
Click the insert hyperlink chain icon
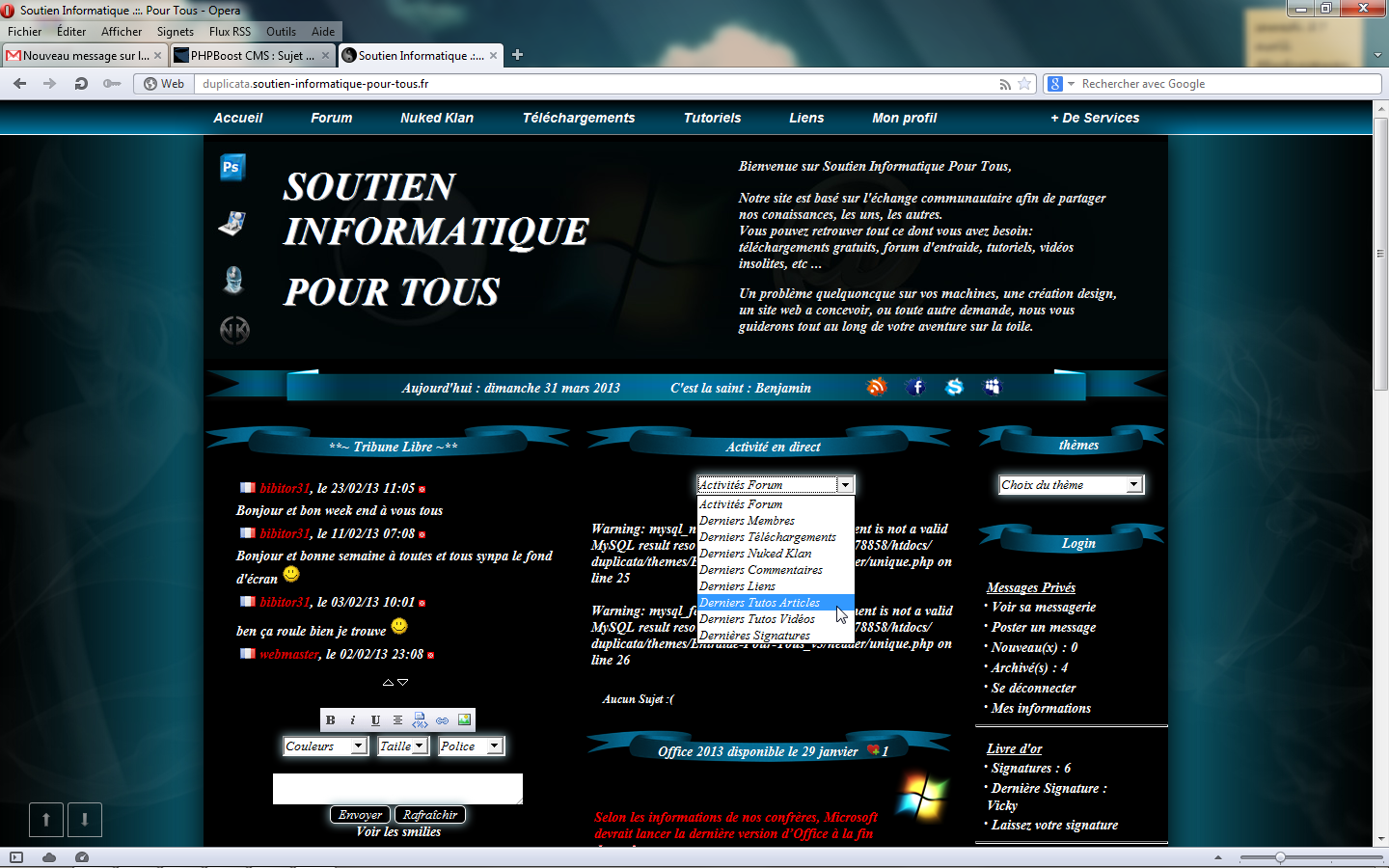tap(442, 720)
